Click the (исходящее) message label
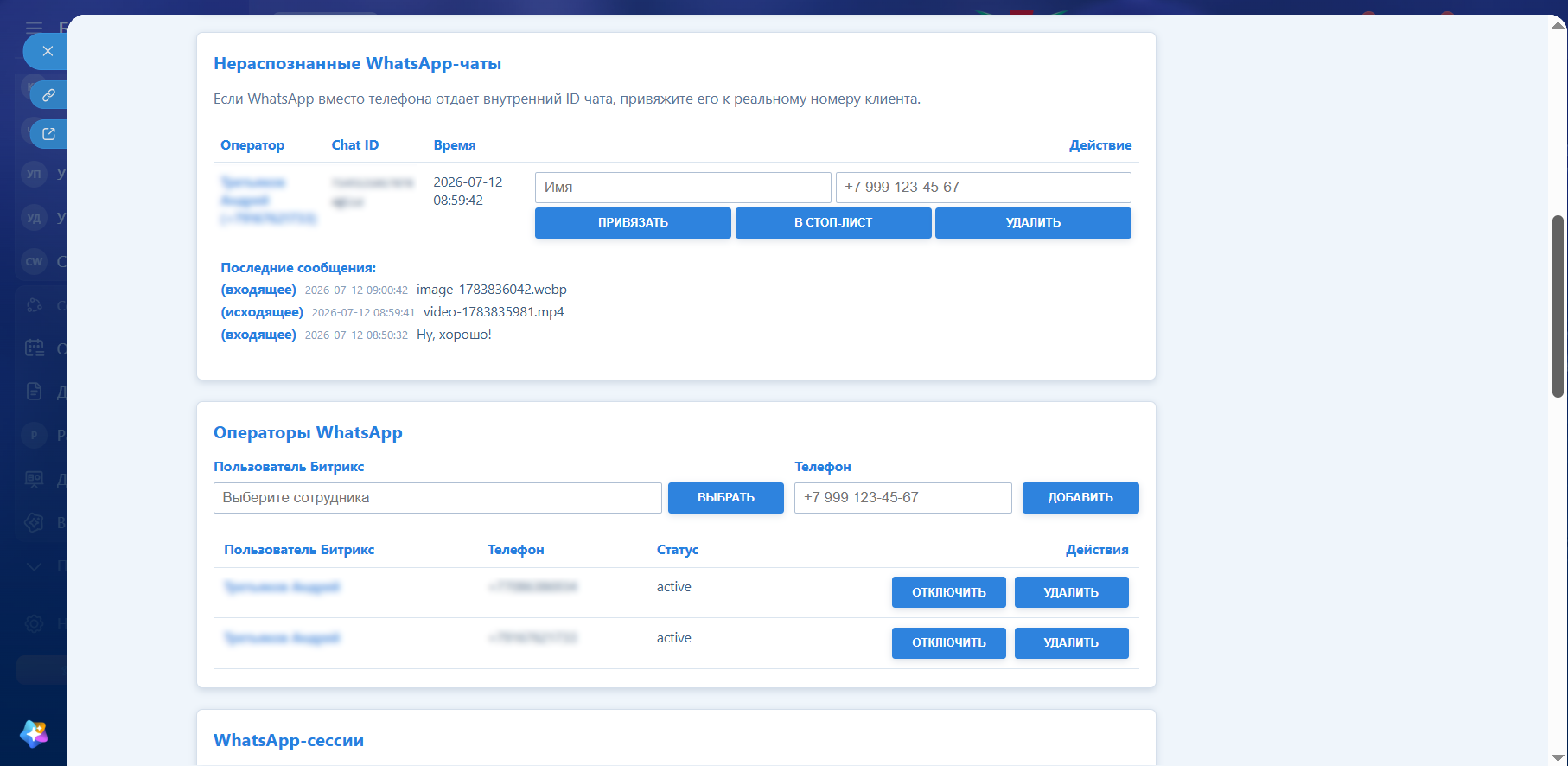Screen dimensions: 1568x766 tap(262, 312)
